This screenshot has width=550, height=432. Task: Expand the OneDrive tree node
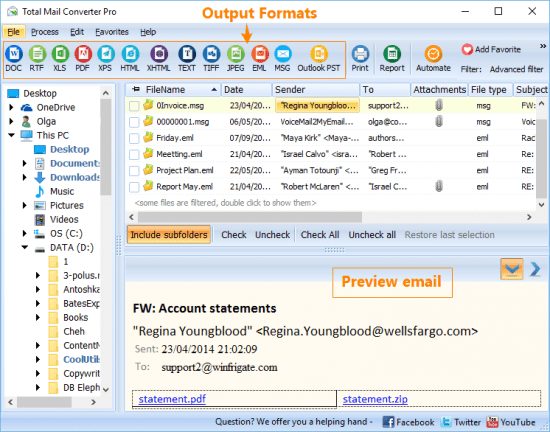click(x=11, y=107)
